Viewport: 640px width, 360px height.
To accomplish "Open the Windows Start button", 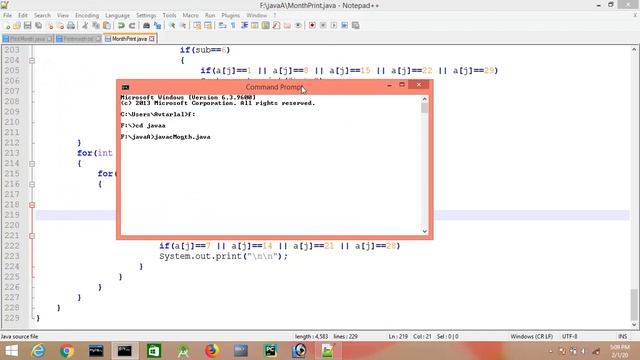I will (x=11, y=351).
